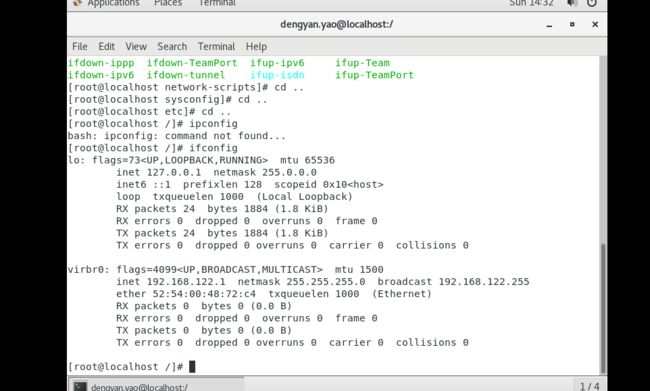Open the Terminal app menu in top bar
The image size is (650, 391).
pyautogui.click(x=217, y=3)
